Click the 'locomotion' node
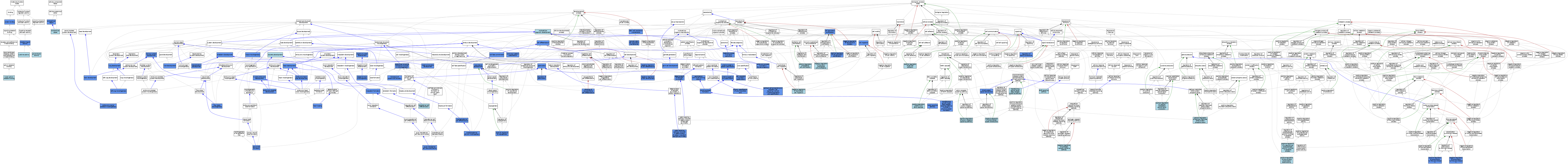 [900, 22]
